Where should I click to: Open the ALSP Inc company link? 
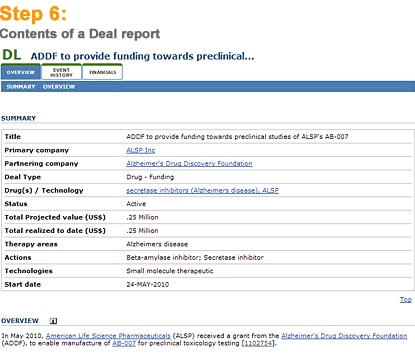(140, 150)
